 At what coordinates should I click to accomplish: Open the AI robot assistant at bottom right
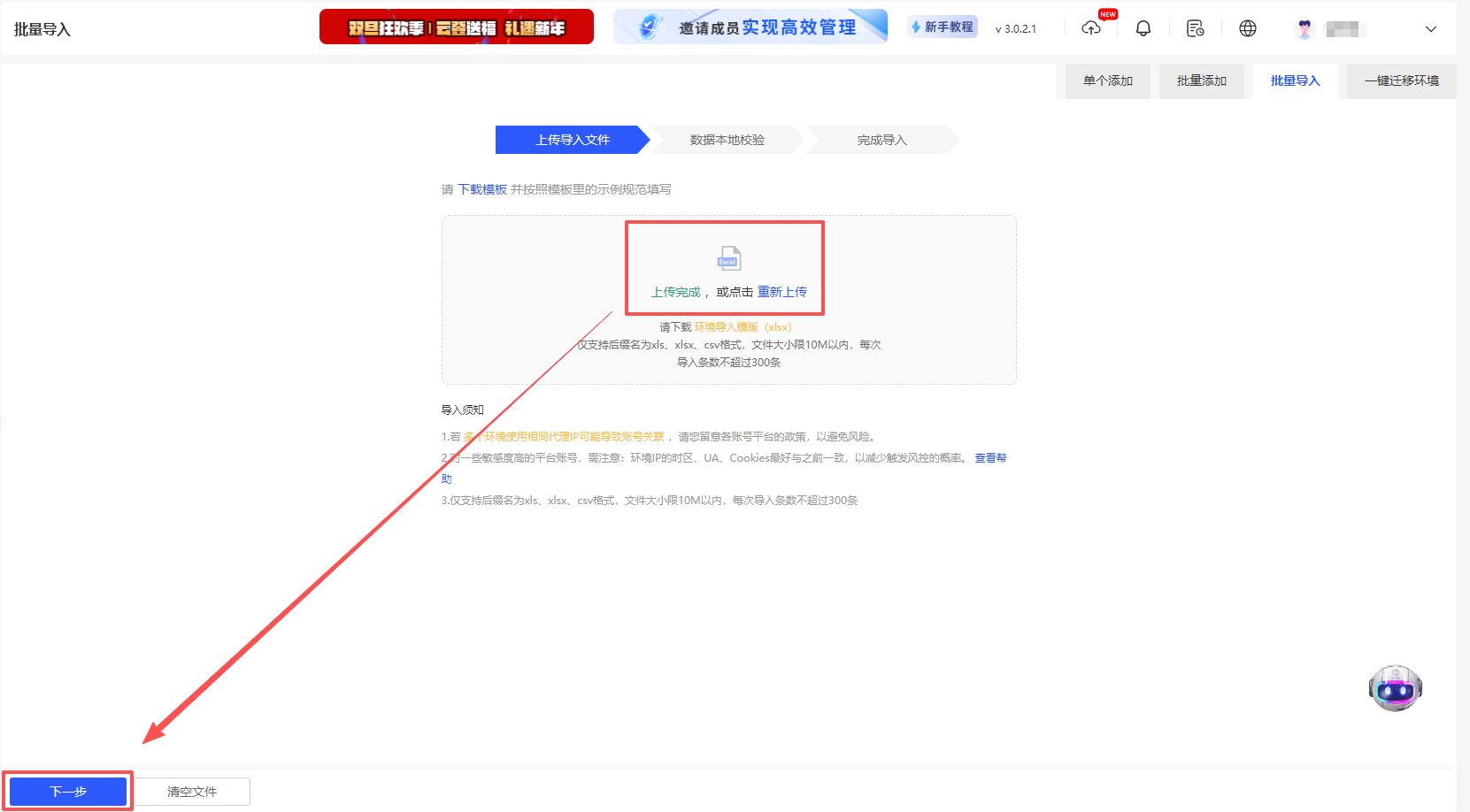coord(1396,688)
